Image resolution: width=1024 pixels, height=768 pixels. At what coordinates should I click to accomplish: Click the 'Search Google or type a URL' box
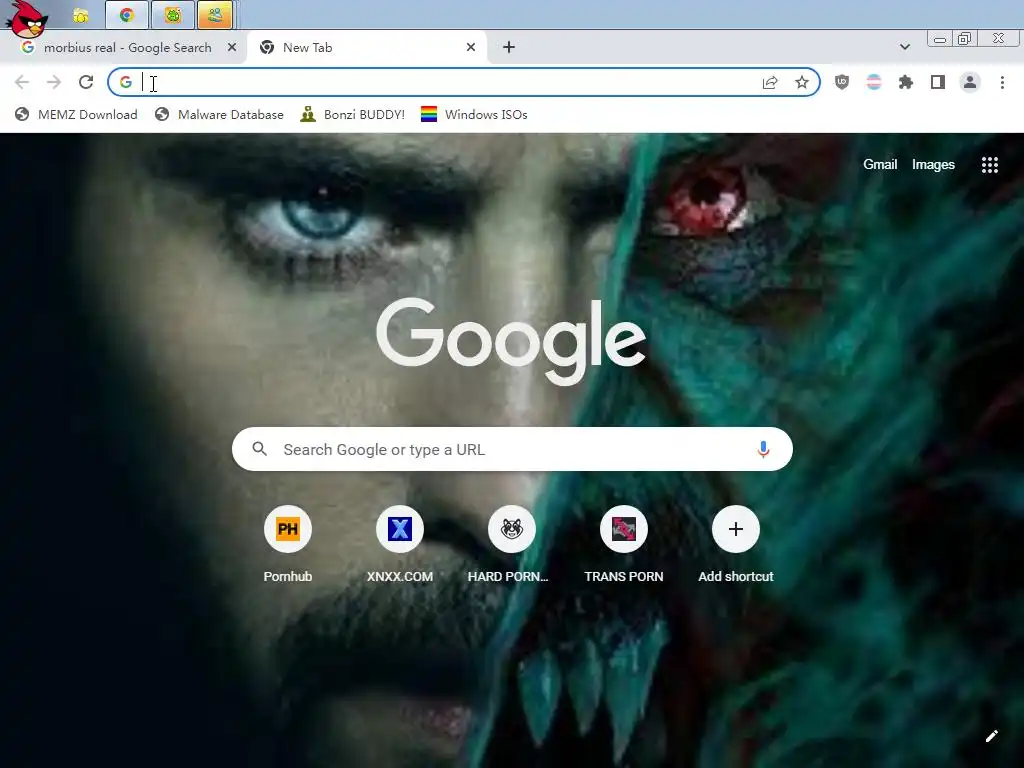(512, 449)
